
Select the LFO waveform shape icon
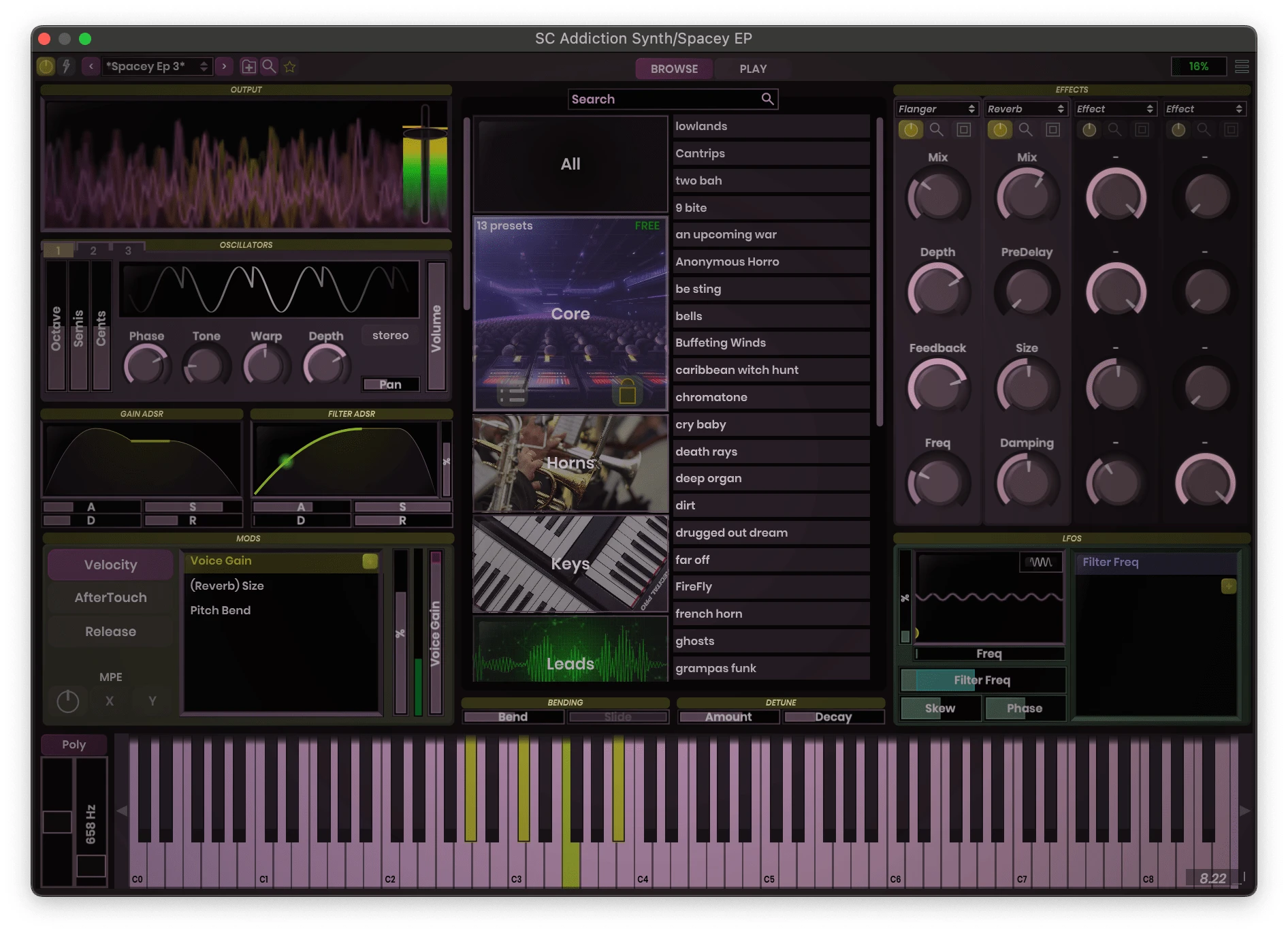(1040, 562)
